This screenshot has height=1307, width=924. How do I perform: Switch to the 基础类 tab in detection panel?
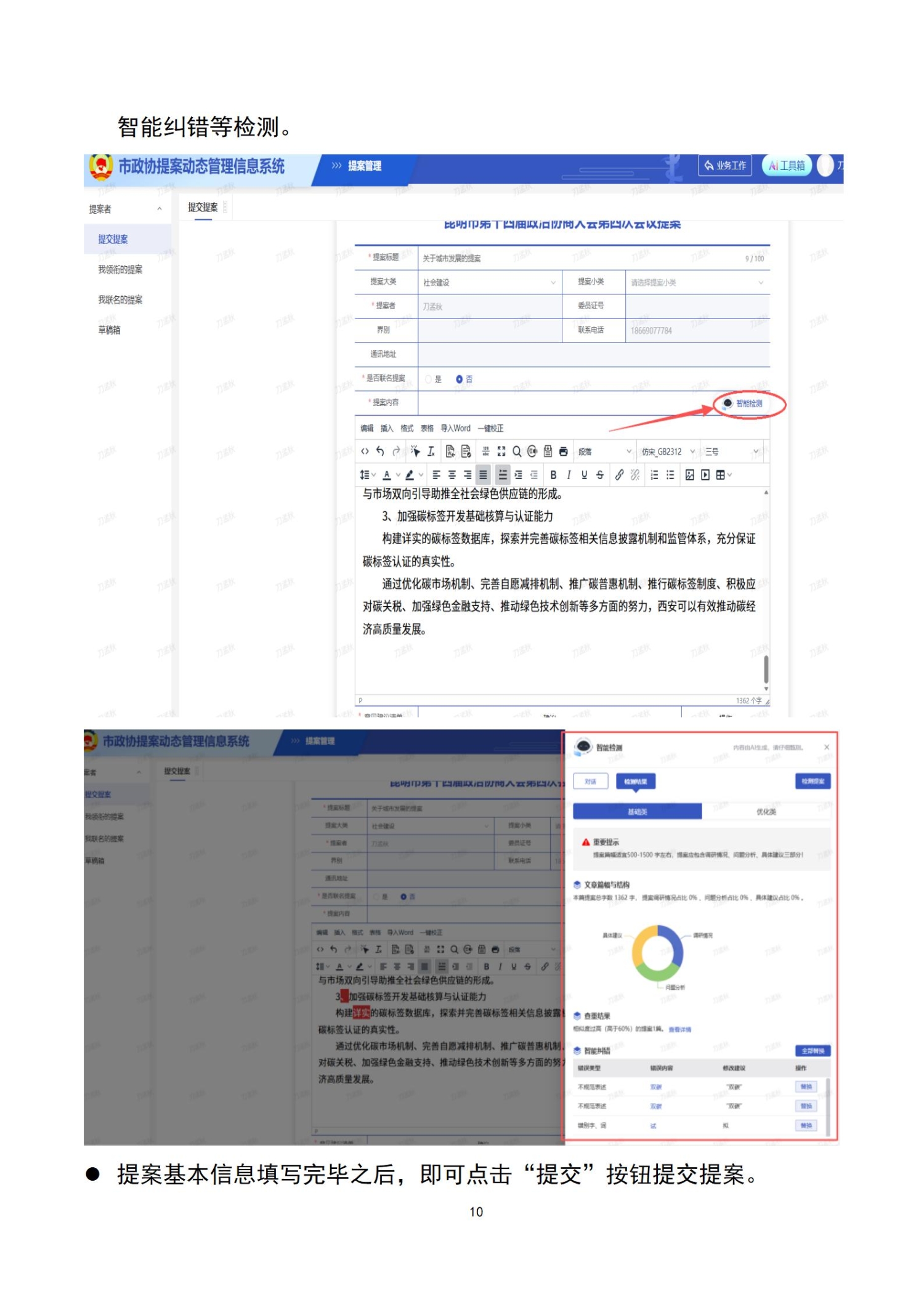(x=638, y=812)
